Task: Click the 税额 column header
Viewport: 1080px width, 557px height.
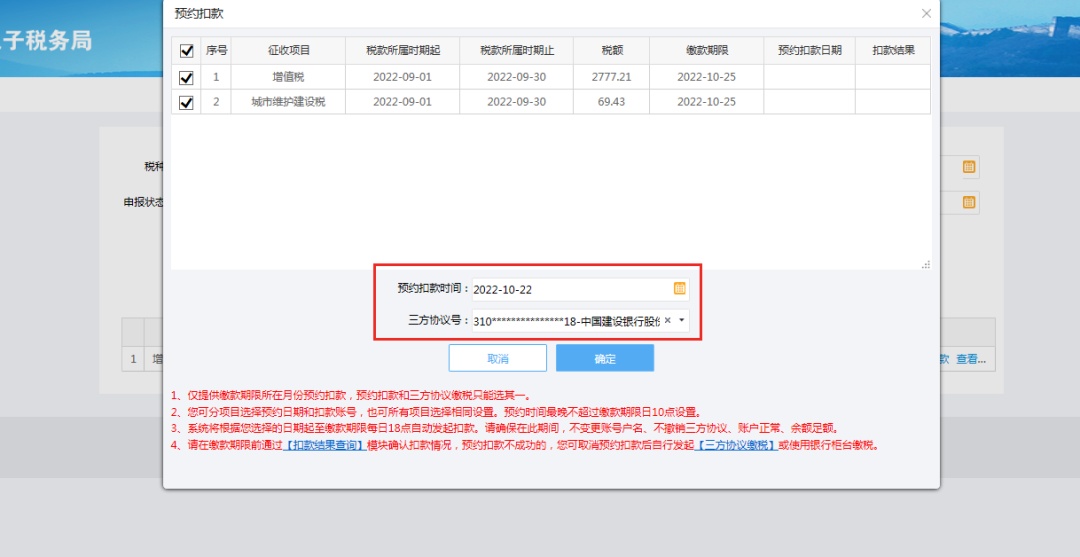Action: point(612,51)
